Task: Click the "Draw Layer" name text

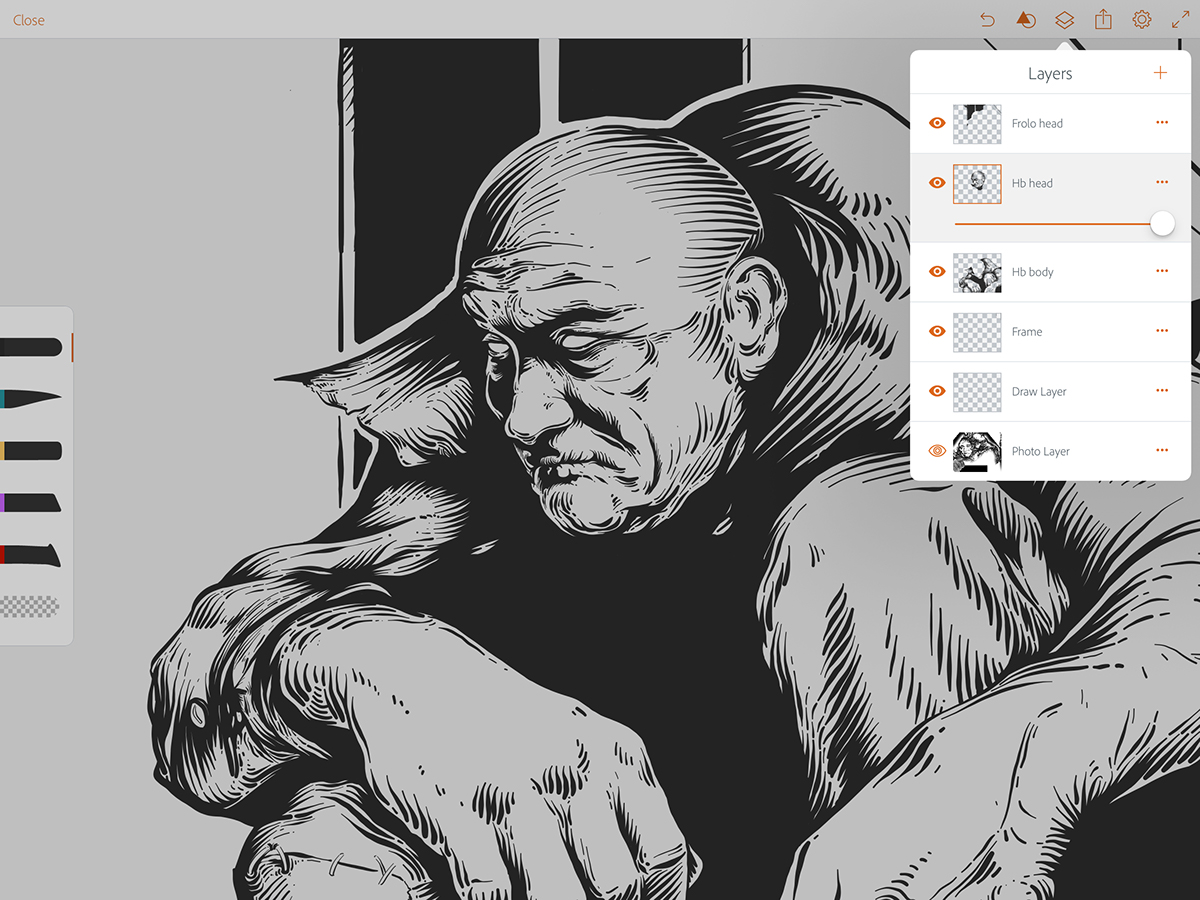Action: coord(1039,392)
